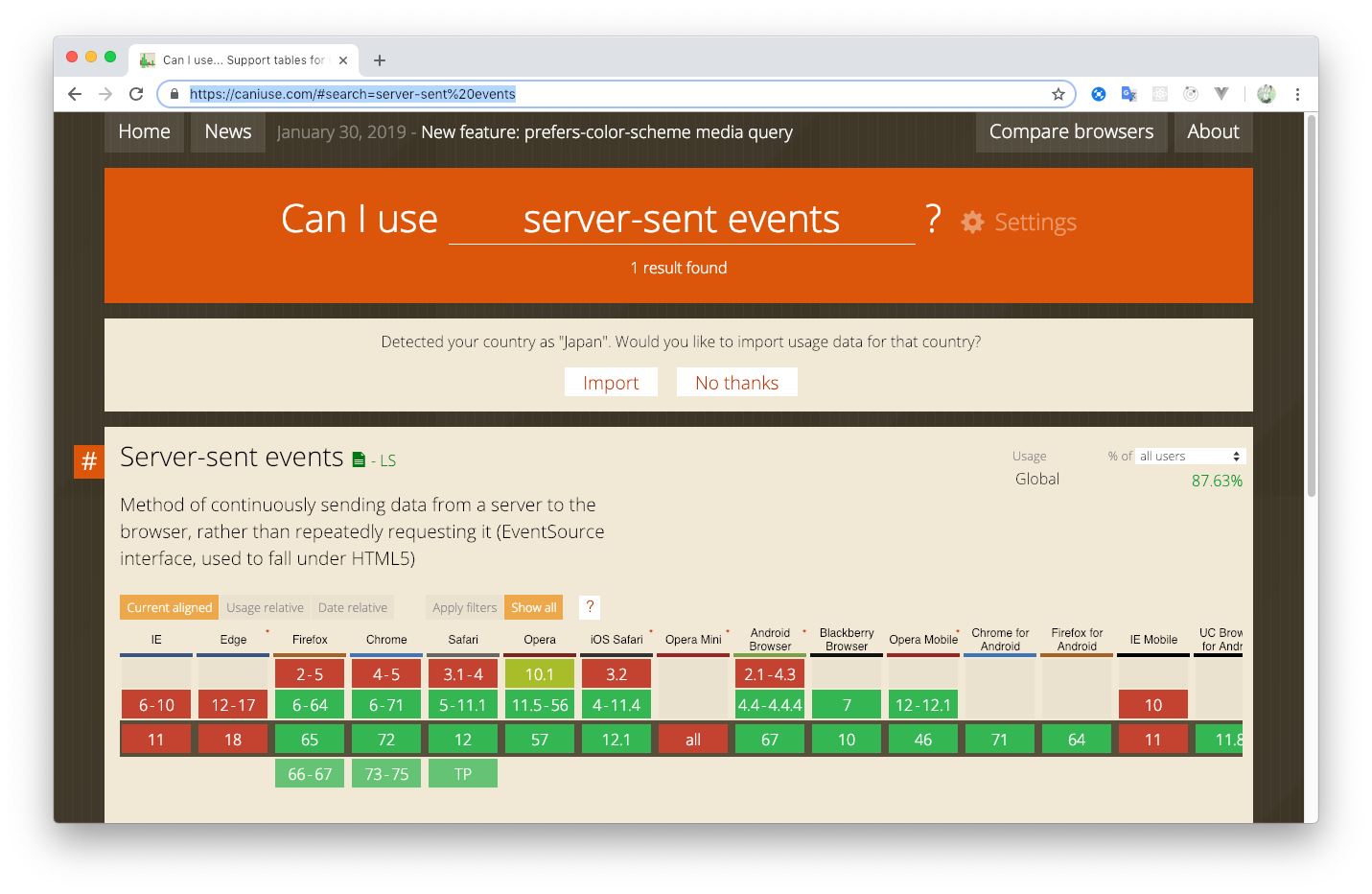Click the Edge 12-17 support cell

click(233, 705)
